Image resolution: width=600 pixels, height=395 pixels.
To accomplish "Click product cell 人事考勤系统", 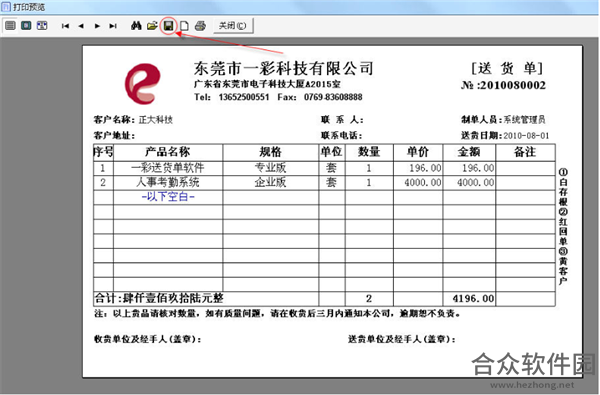I will click(x=168, y=182).
